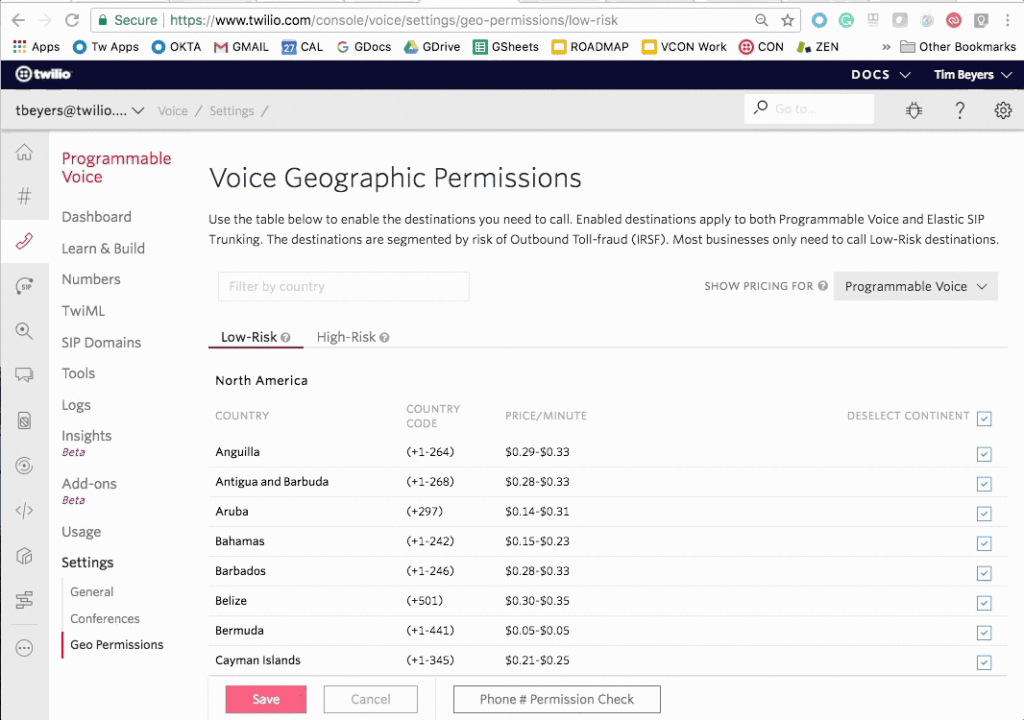Click the High-Risk help info icon

pos(385,338)
